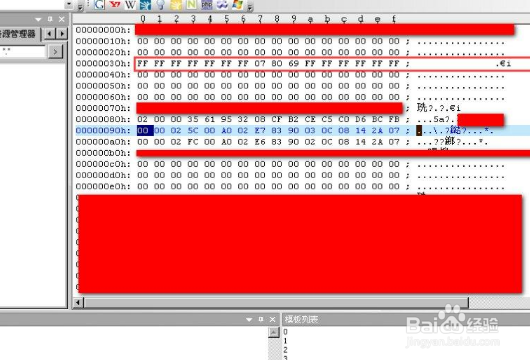
Task: Open the Wikipedia W icon
Action: pyautogui.click(x=130, y=5)
